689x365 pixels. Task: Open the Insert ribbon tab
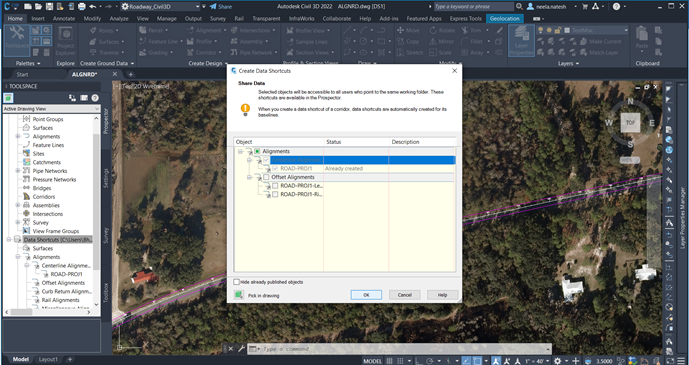pyautogui.click(x=38, y=18)
